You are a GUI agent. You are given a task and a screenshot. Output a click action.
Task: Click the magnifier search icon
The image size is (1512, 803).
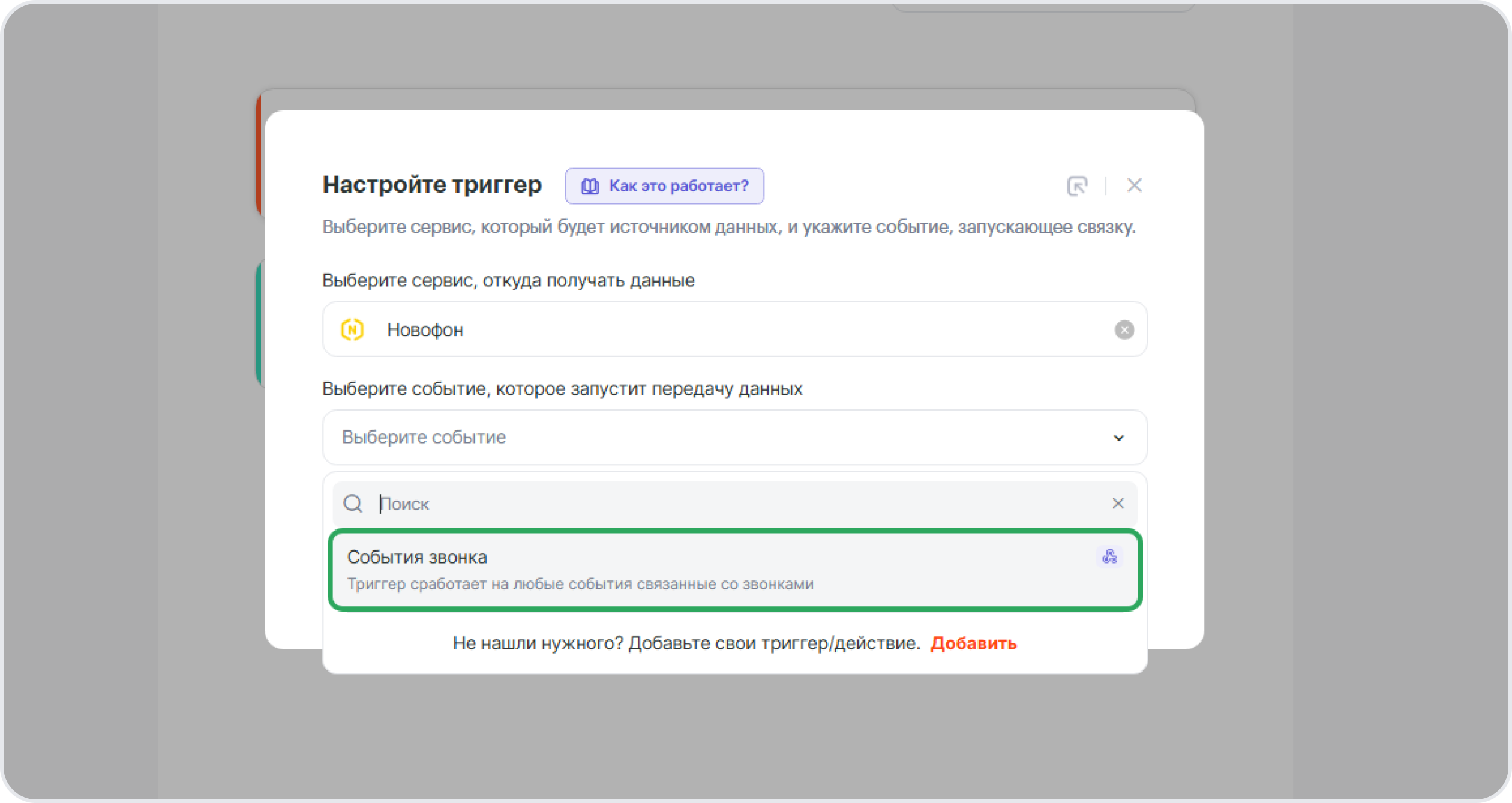[x=353, y=504]
